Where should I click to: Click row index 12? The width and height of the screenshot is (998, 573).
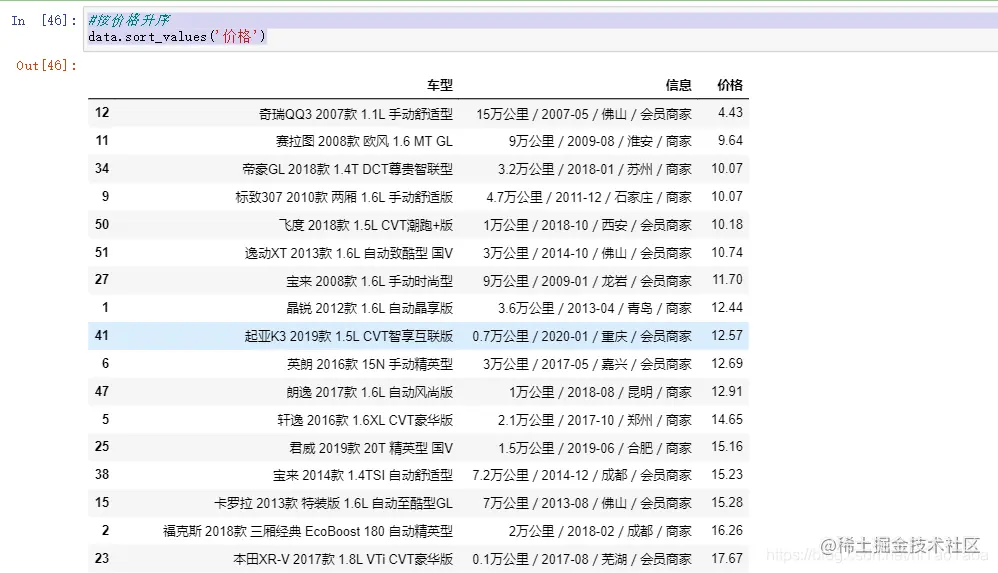[x=102, y=113]
